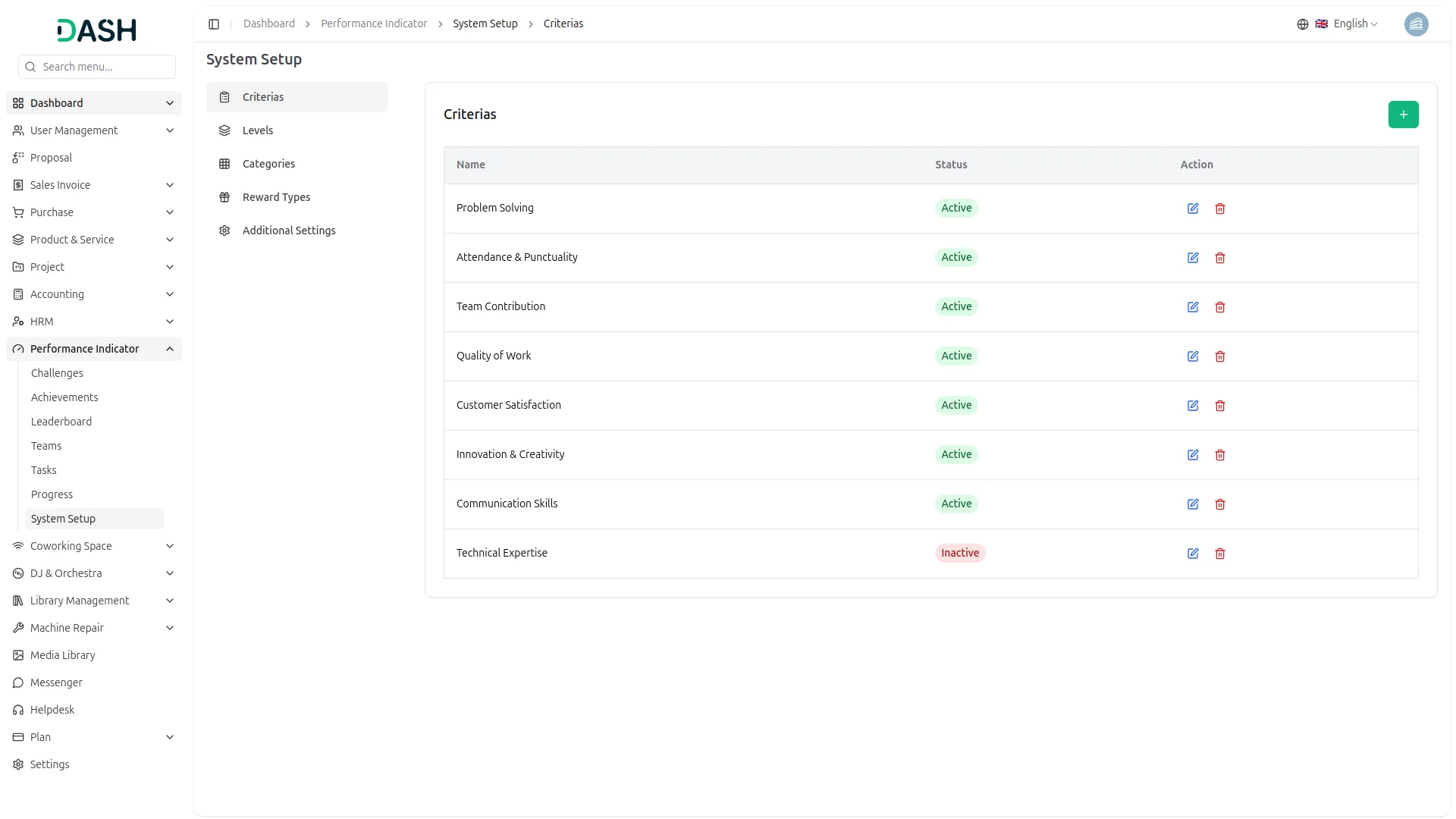
Task: Expand the Accounting sidebar section
Action: click(94, 294)
